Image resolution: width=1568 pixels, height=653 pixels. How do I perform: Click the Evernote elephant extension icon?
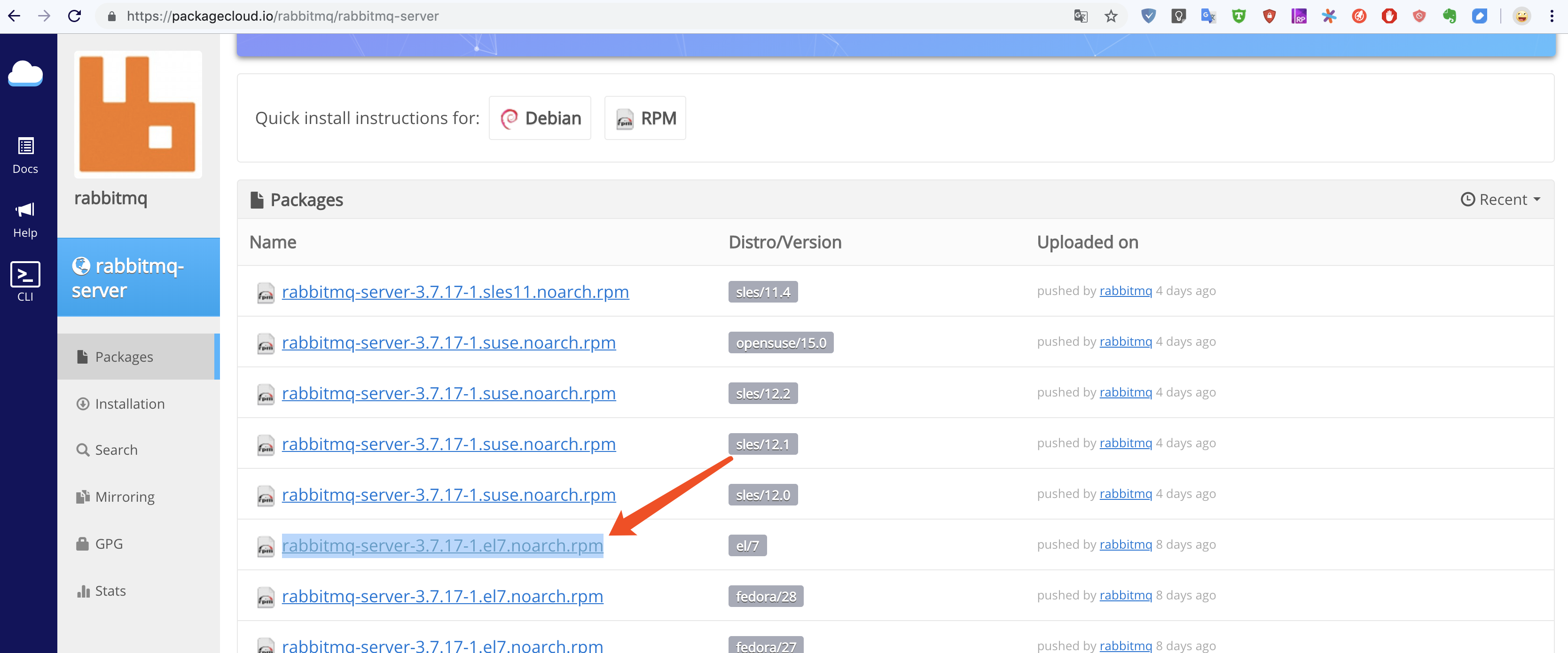1449,16
